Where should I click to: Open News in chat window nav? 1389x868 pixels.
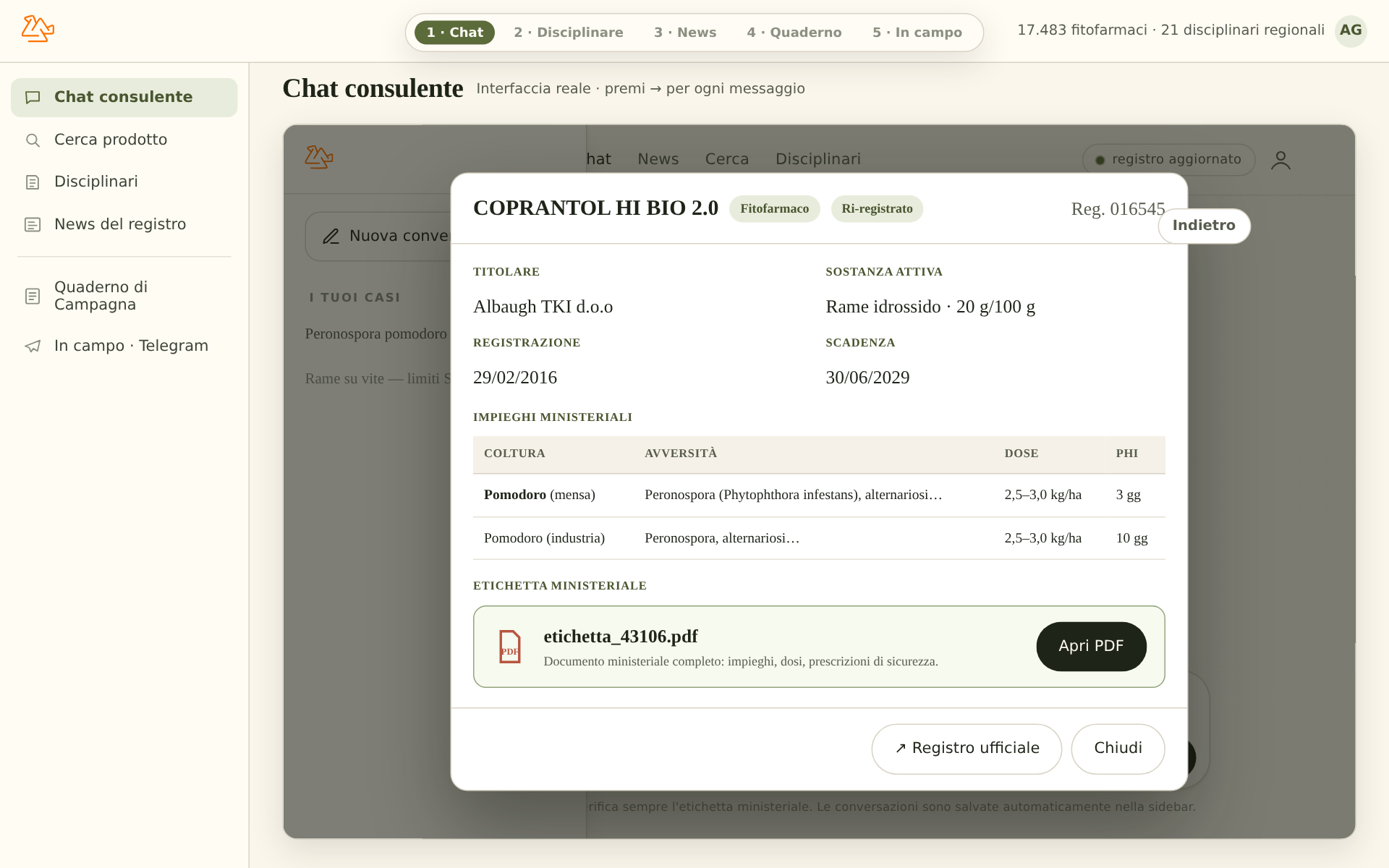point(658,159)
